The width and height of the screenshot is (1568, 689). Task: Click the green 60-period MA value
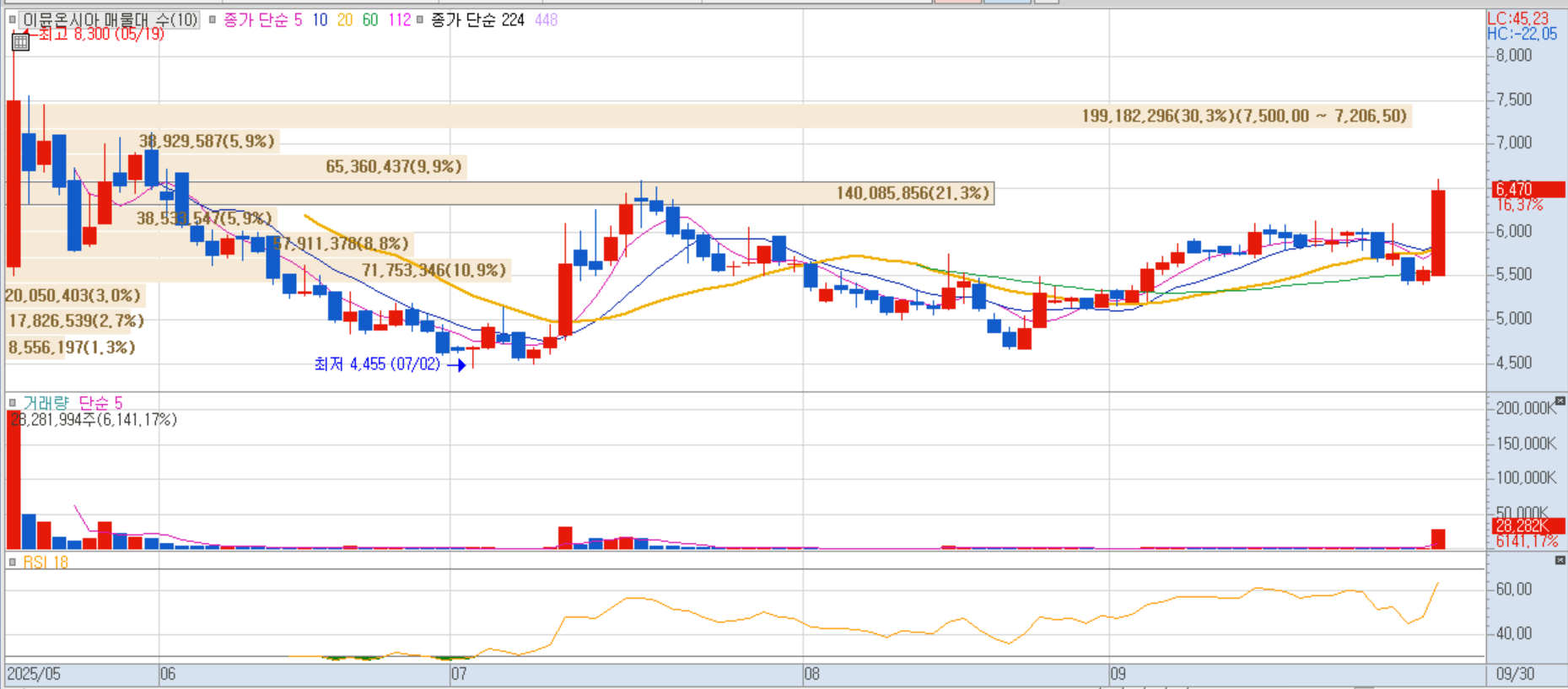tap(370, 19)
